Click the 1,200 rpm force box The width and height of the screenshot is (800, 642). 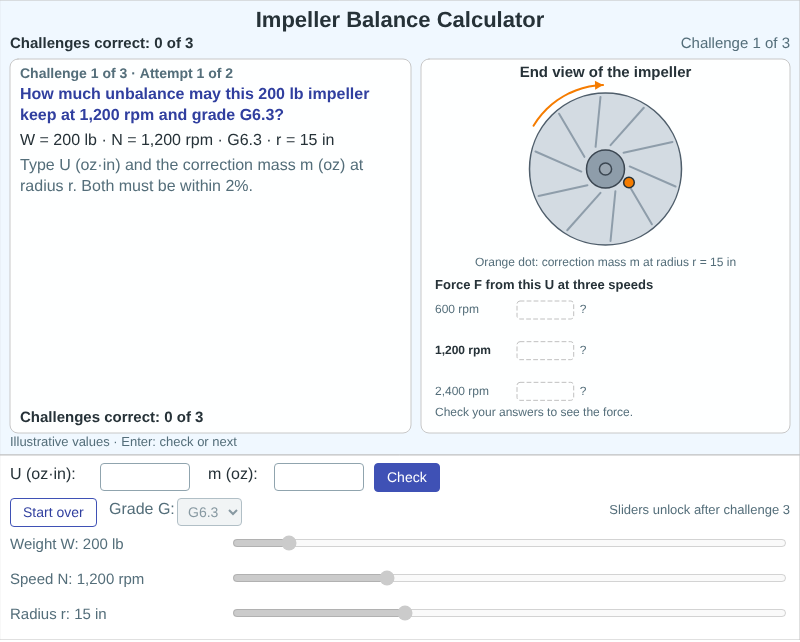pos(545,351)
